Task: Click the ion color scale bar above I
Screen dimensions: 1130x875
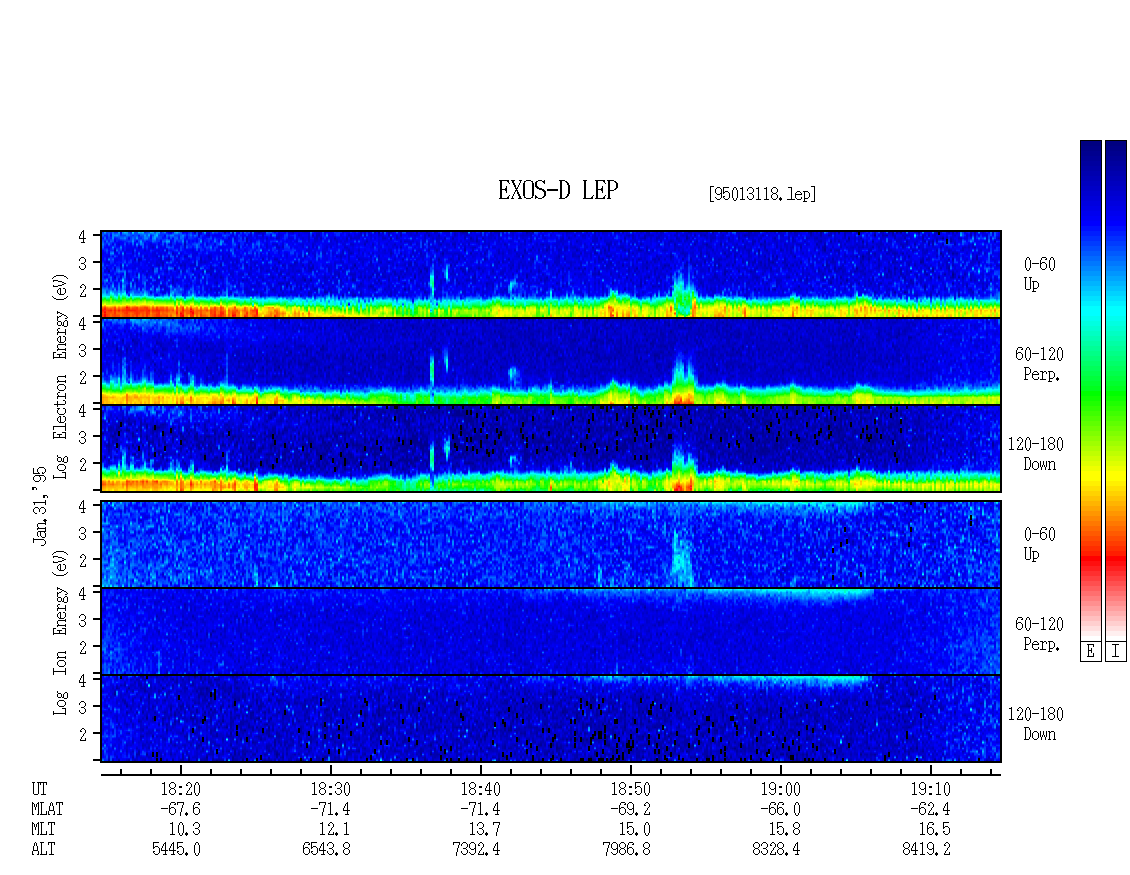Action: tap(1116, 390)
